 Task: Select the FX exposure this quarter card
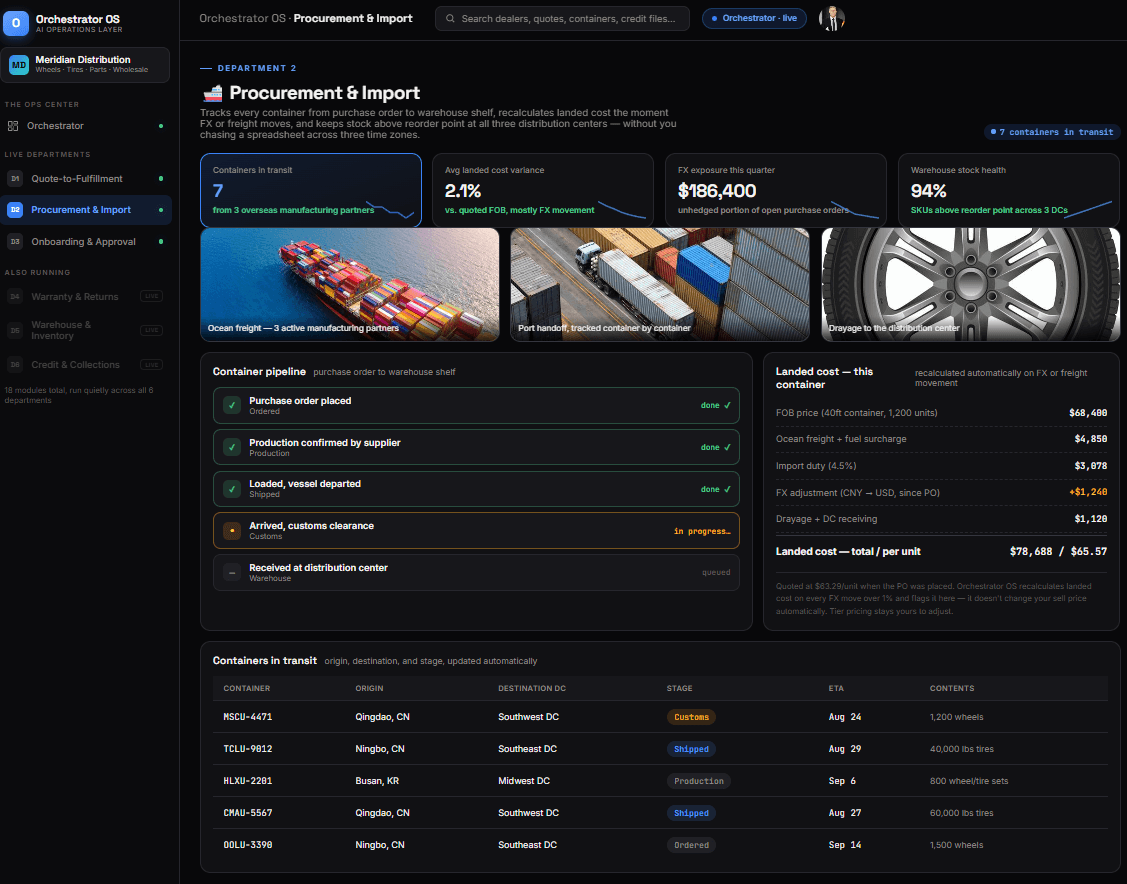pos(776,190)
